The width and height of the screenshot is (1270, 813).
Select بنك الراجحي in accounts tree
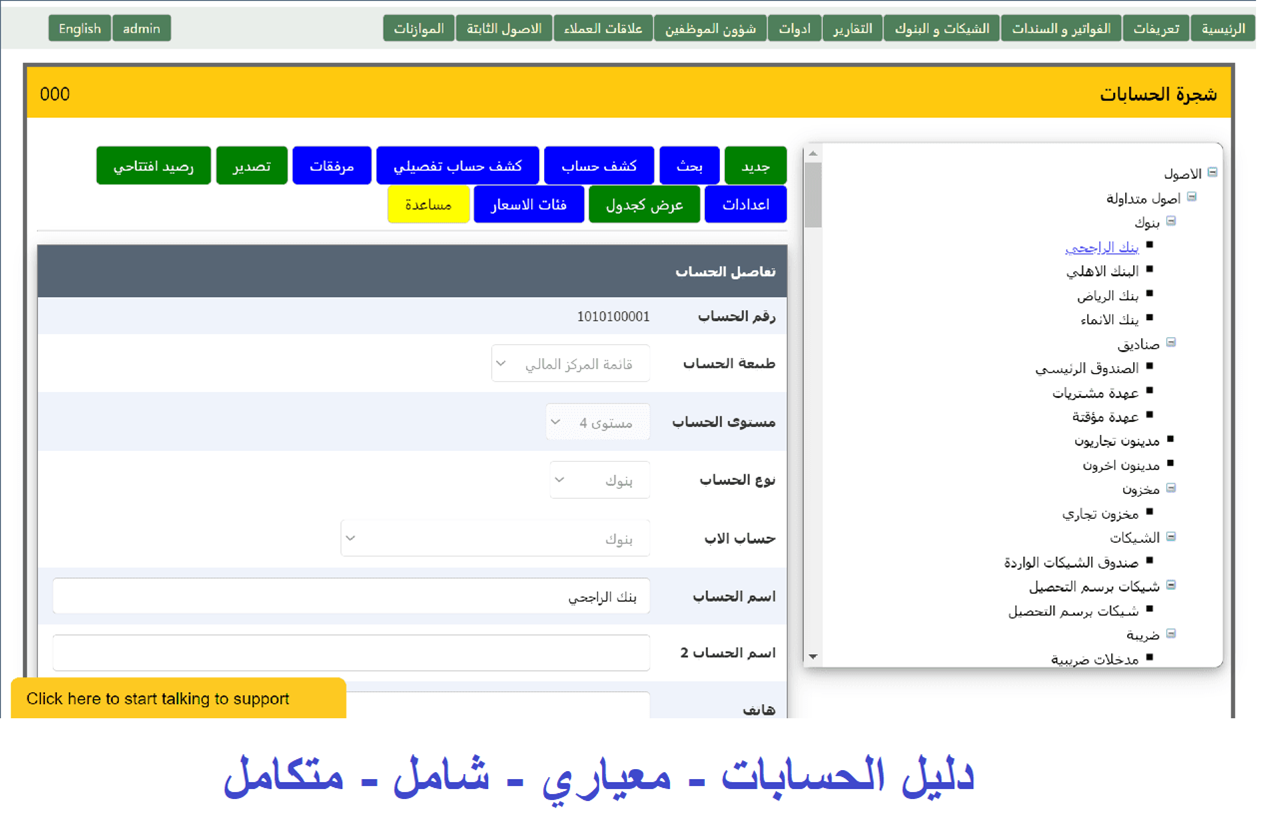[x=1101, y=247]
